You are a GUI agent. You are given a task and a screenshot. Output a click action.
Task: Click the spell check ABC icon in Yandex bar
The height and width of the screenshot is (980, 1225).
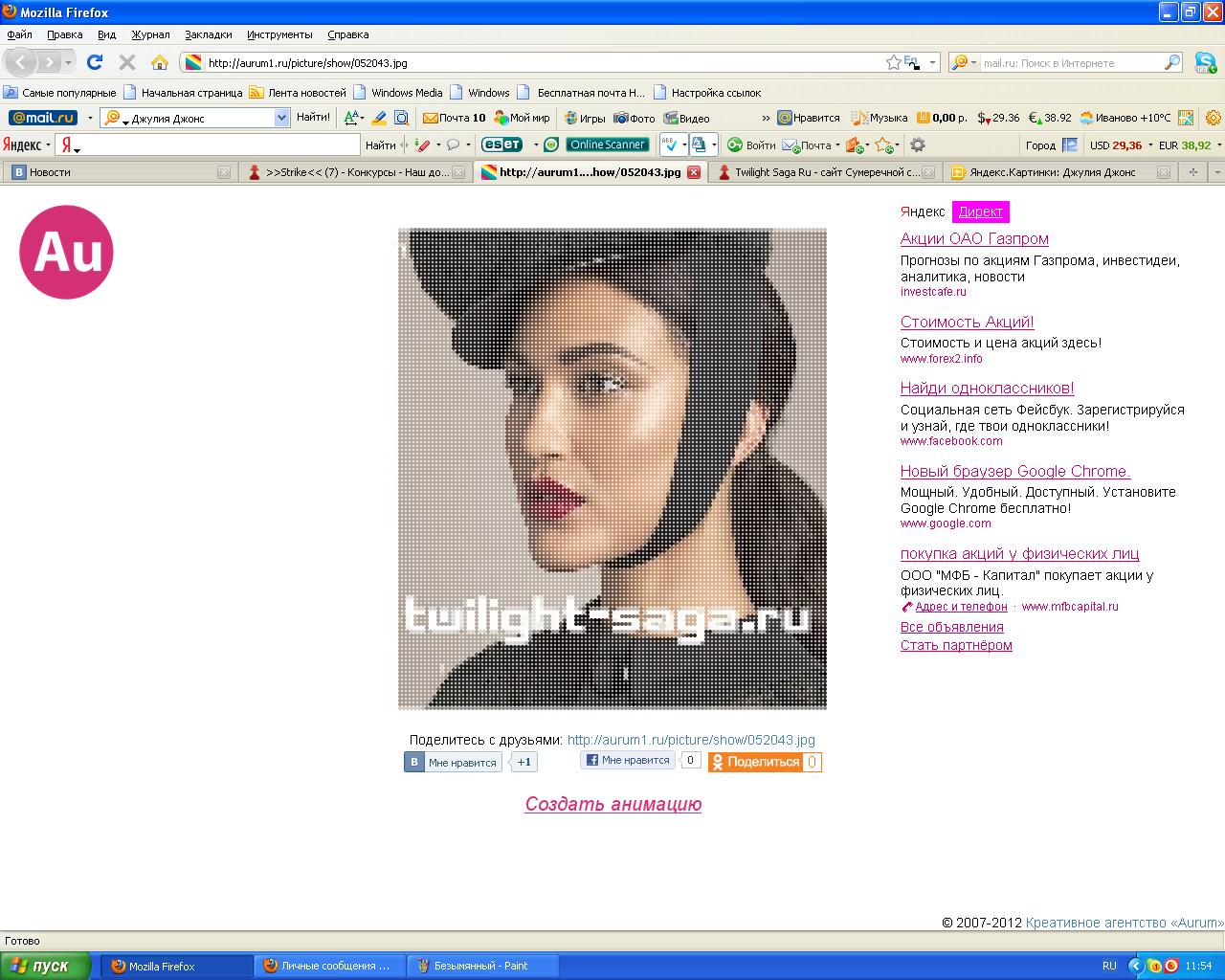[x=671, y=145]
